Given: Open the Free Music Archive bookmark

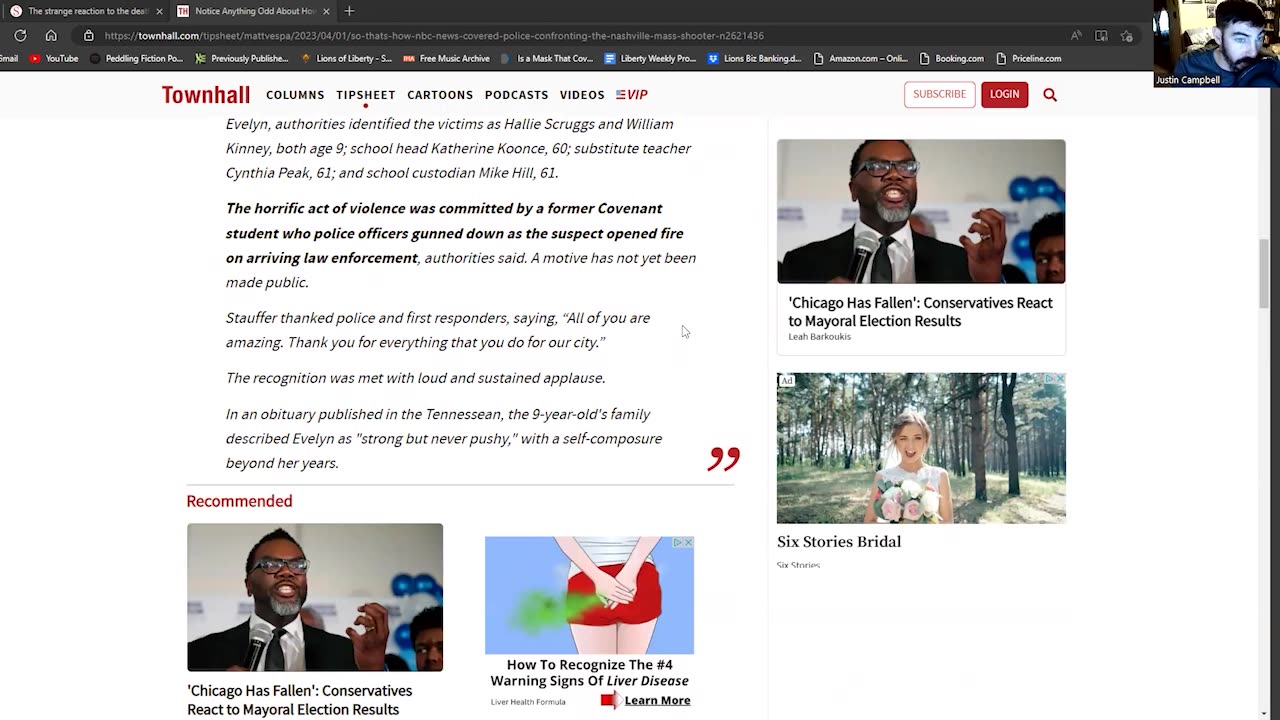Looking at the screenshot, I should (x=446, y=58).
